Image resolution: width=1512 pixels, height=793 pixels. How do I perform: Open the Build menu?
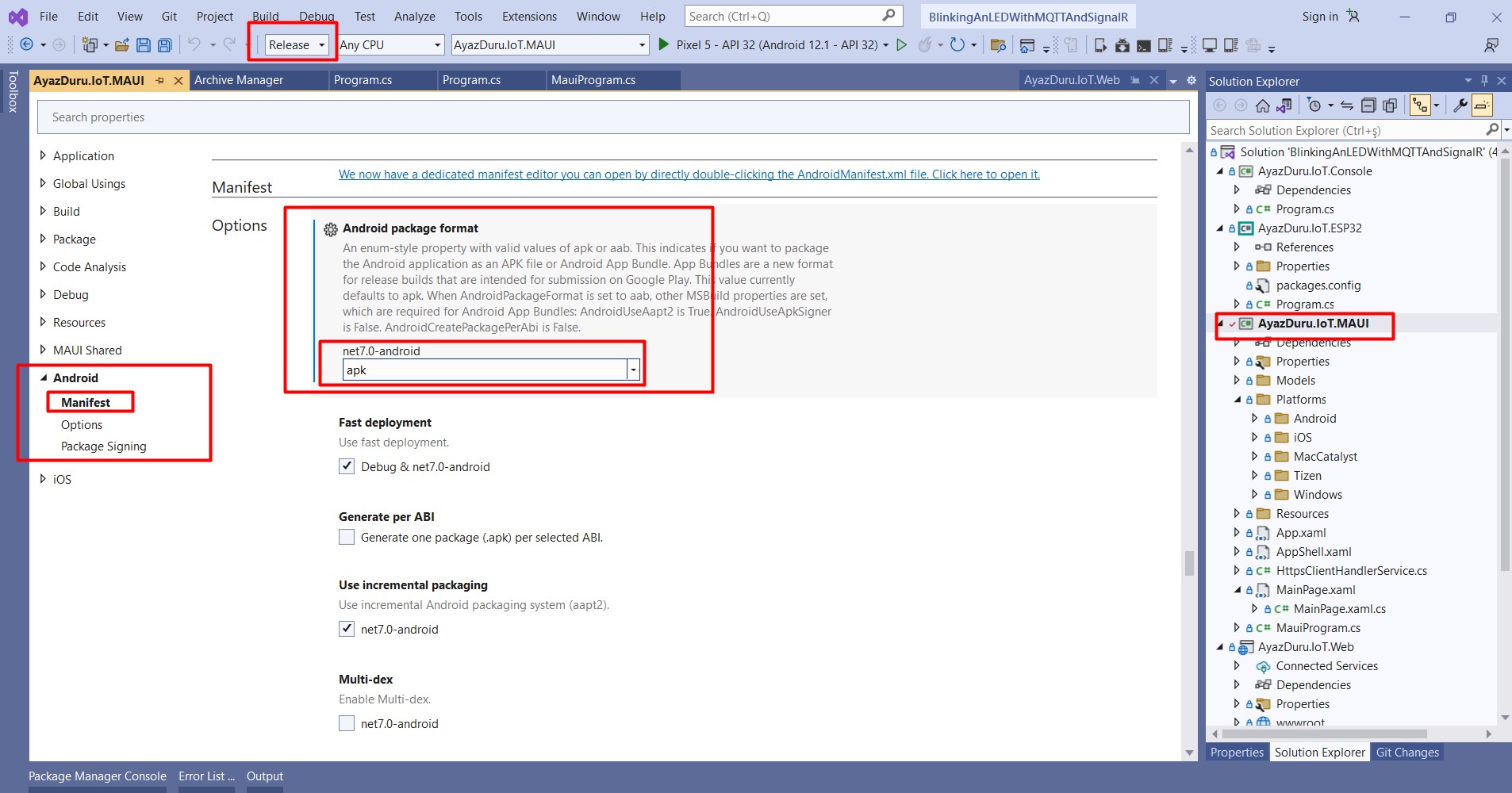(265, 16)
